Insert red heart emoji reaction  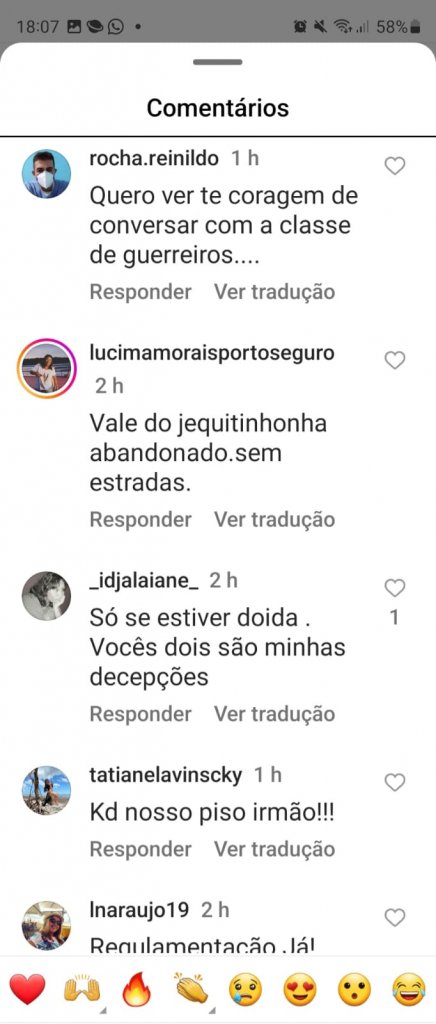(27, 989)
